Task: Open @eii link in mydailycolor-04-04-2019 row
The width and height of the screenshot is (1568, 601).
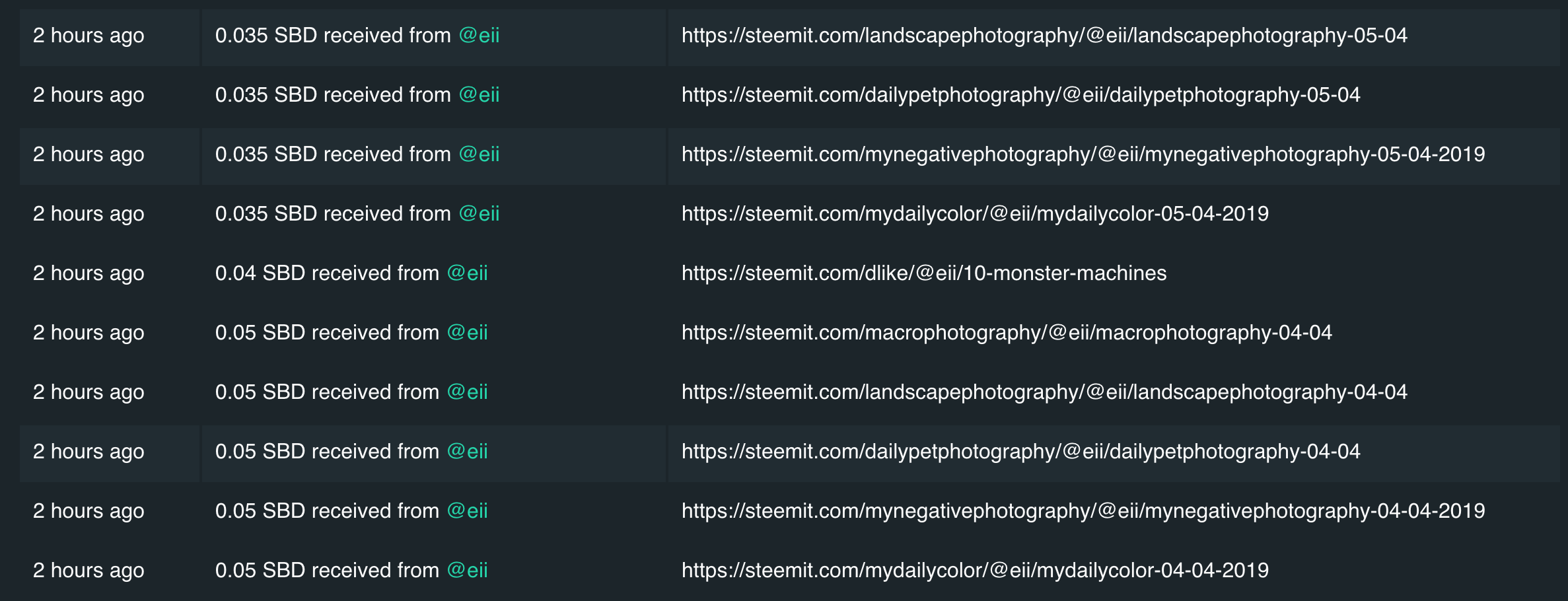Action: [467, 571]
